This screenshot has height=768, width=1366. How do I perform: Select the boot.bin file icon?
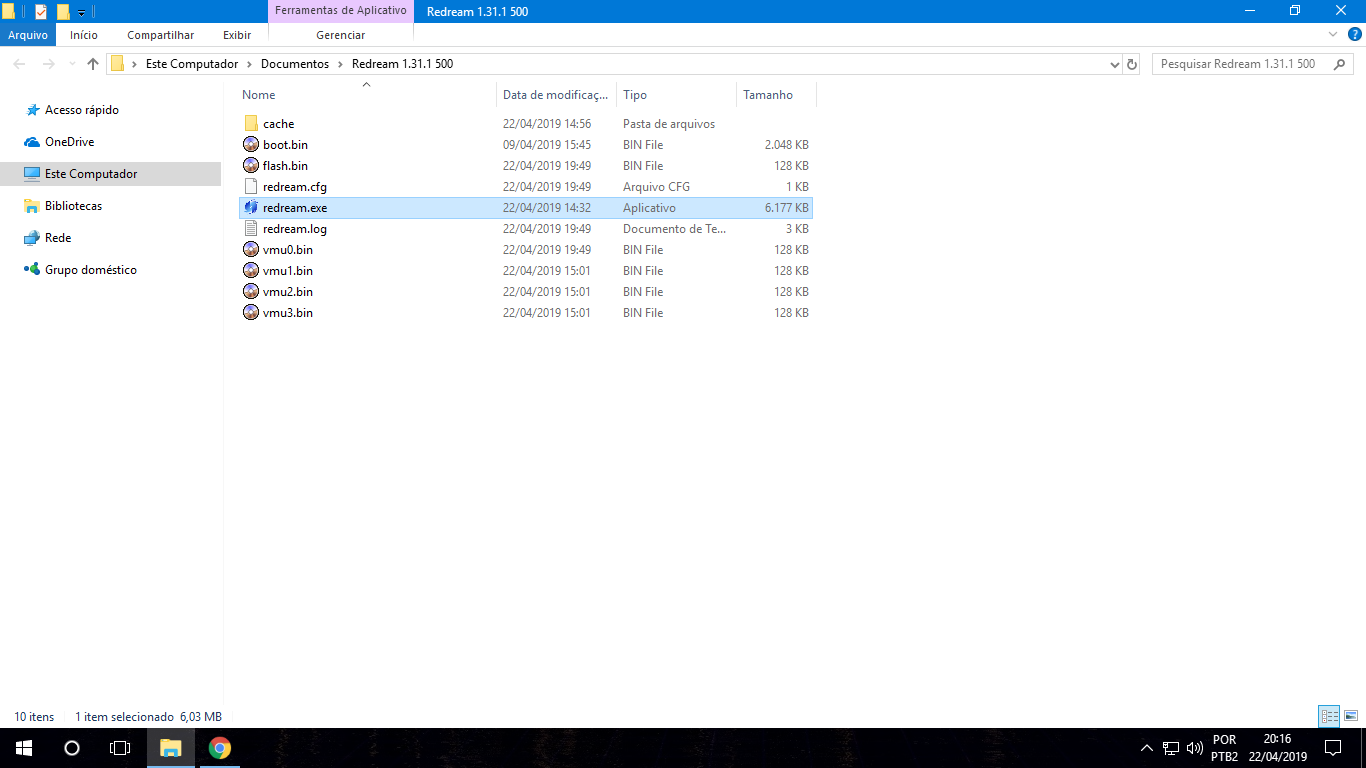[x=251, y=145]
